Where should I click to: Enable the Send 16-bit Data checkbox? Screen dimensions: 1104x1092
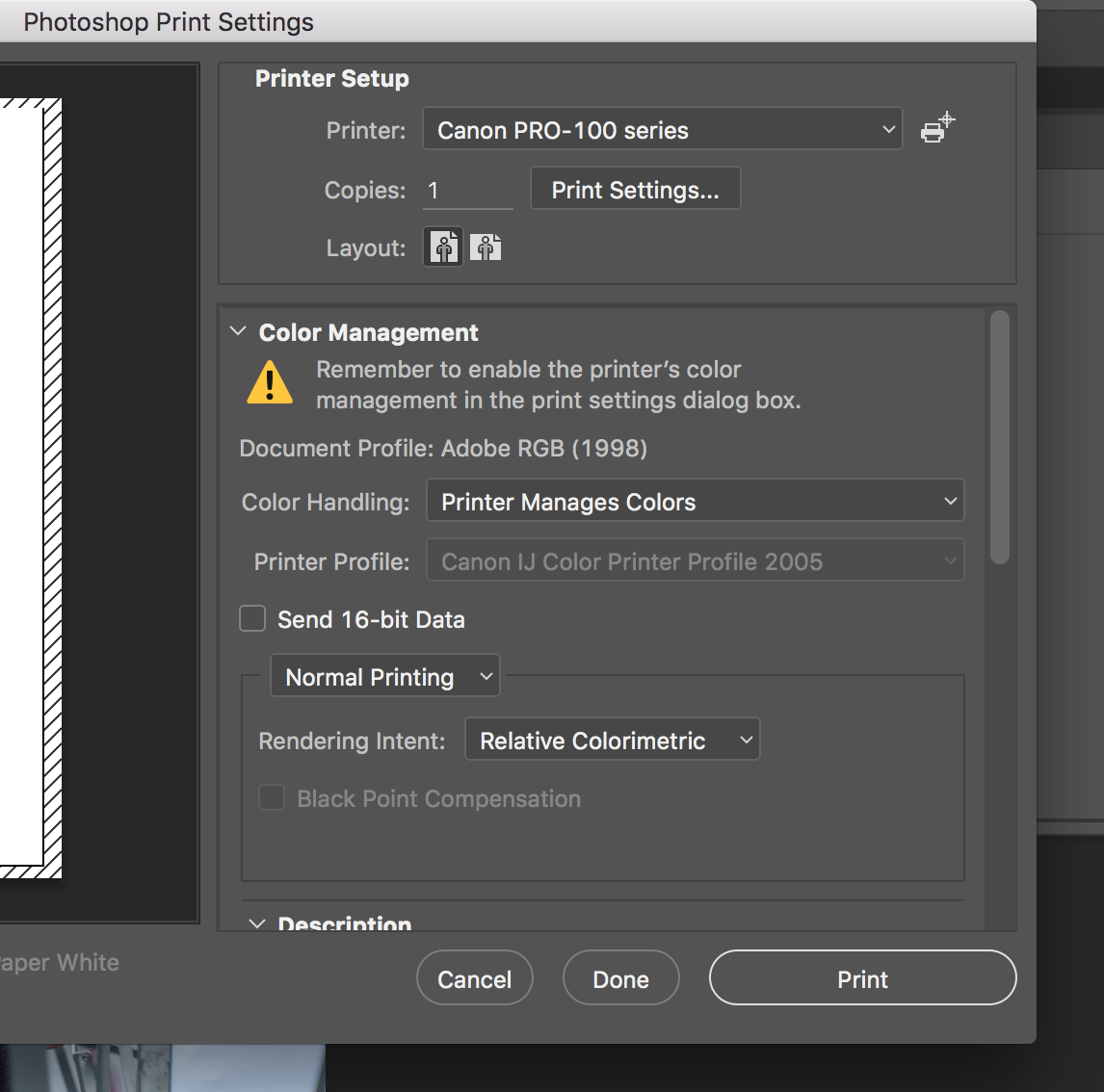coord(251,618)
